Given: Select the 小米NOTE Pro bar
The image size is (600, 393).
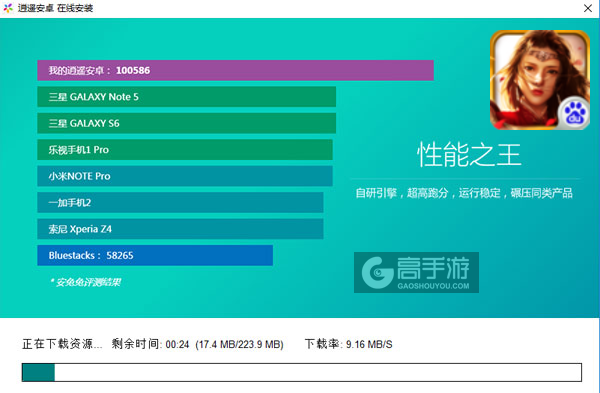Looking at the screenshot, I should [x=185, y=176].
